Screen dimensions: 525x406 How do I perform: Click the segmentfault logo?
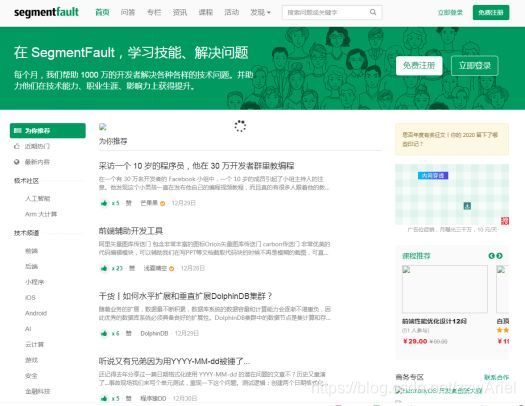(47, 12)
